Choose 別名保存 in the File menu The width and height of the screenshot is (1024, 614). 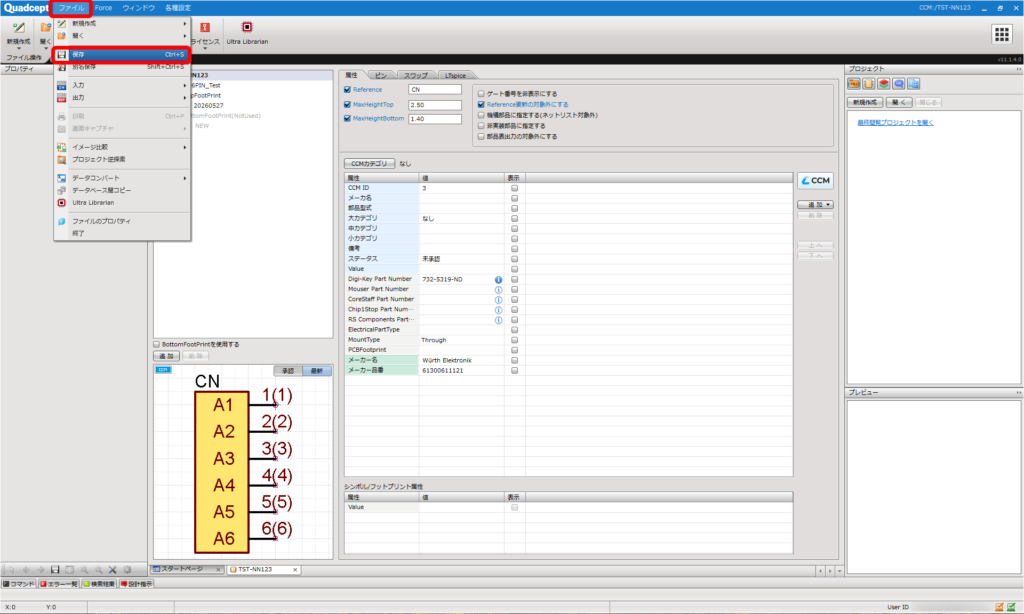(123, 67)
